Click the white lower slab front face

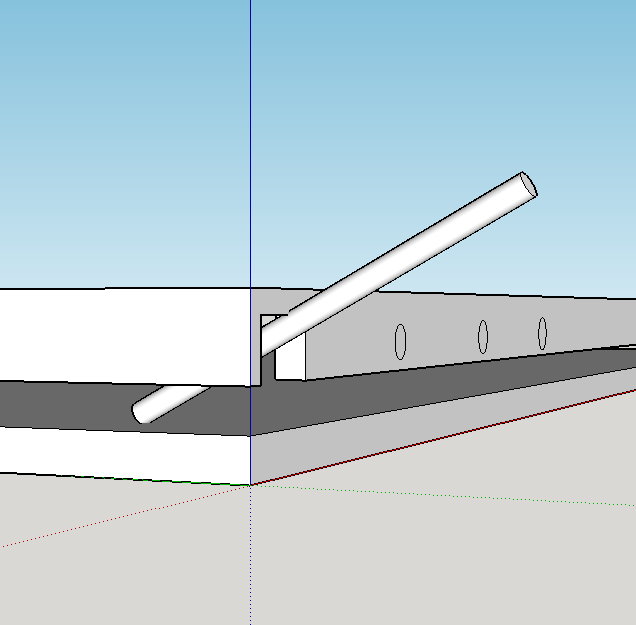[120, 452]
